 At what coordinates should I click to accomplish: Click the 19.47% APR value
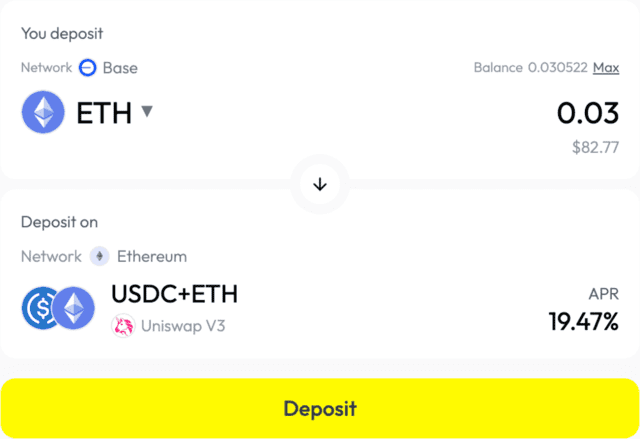pos(583,322)
